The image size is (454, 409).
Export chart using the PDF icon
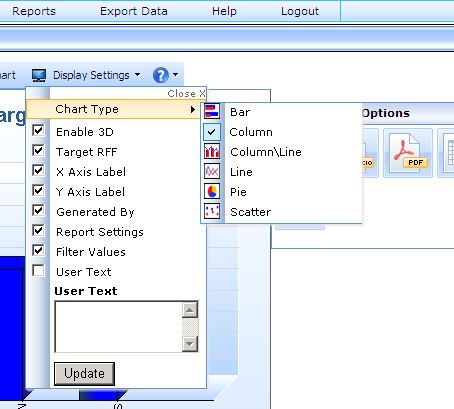click(408, 153)
